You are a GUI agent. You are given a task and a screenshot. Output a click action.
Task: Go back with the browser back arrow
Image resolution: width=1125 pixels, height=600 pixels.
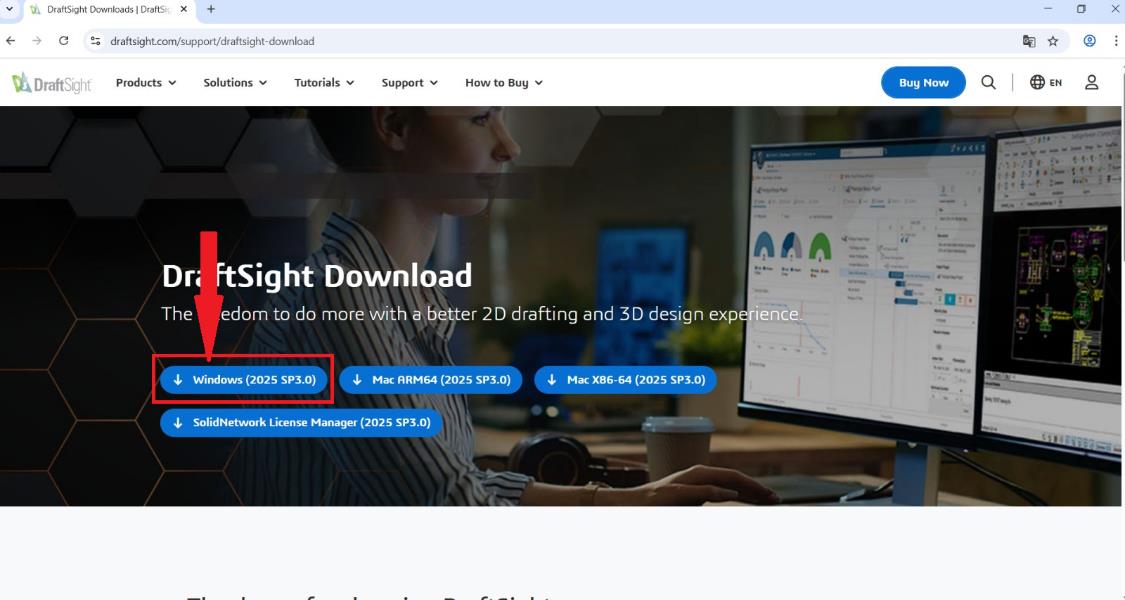click(x=11, y=41)
